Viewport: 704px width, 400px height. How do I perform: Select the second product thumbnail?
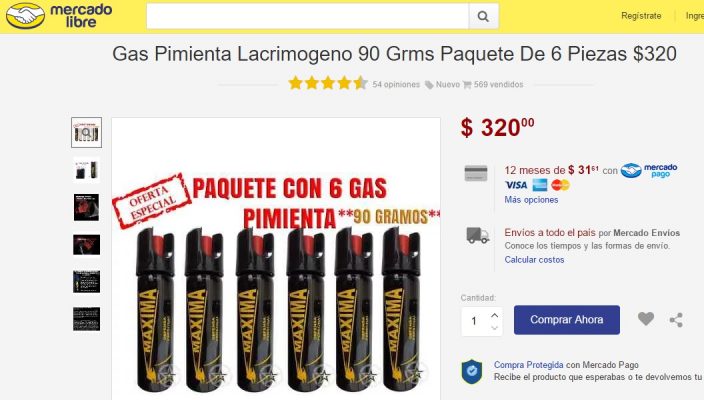click(87, 170)
